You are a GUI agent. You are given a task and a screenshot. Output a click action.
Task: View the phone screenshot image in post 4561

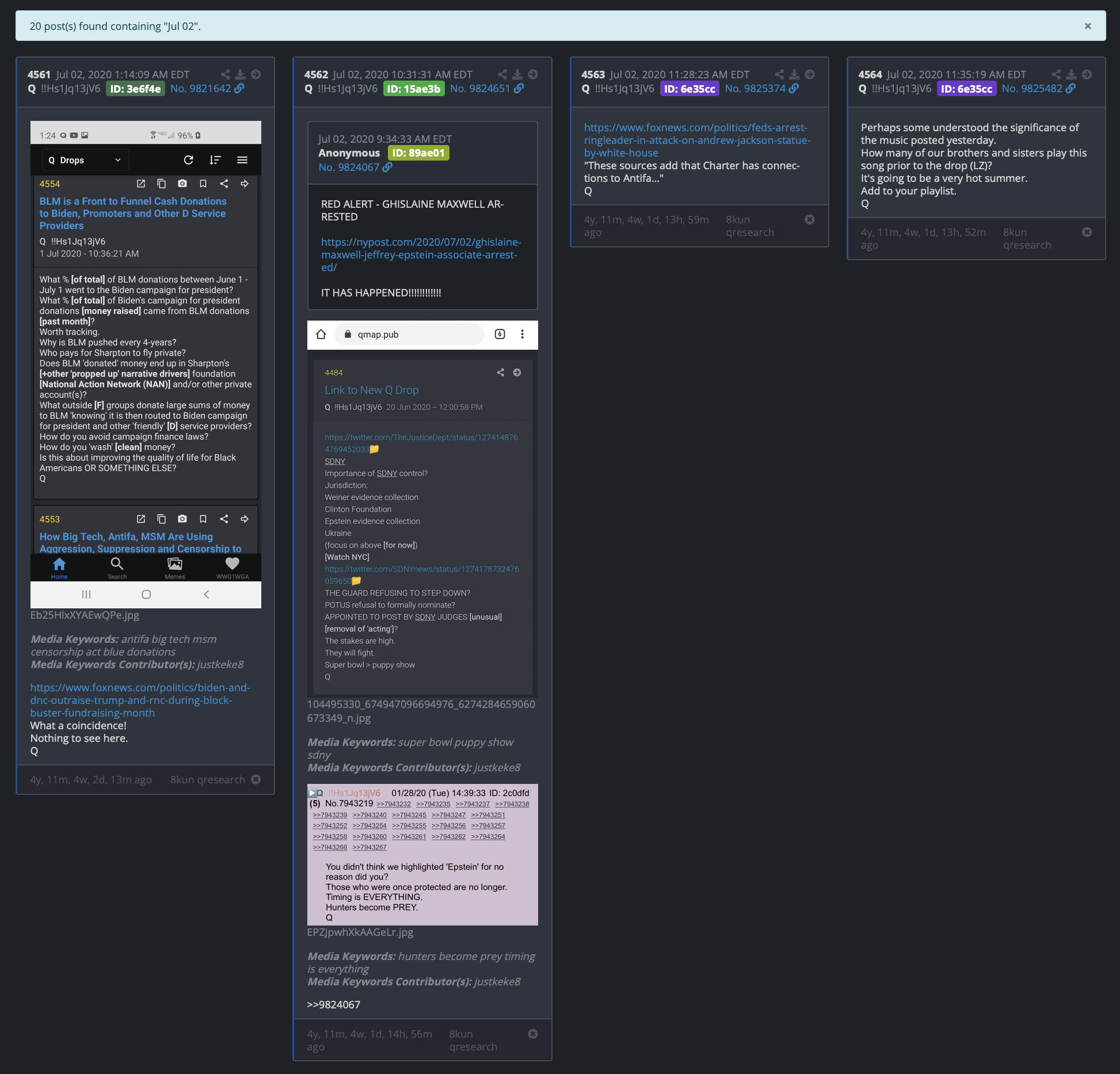pyautogui.click(x=146, y=364)
